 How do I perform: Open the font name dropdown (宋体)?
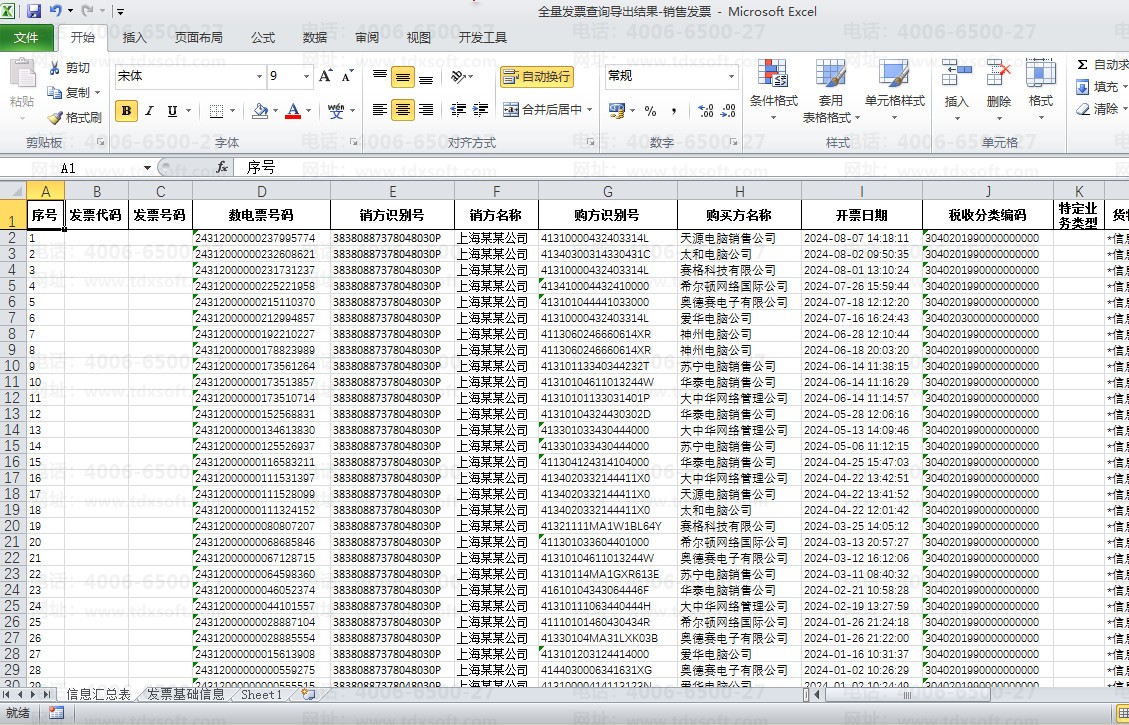259,76
